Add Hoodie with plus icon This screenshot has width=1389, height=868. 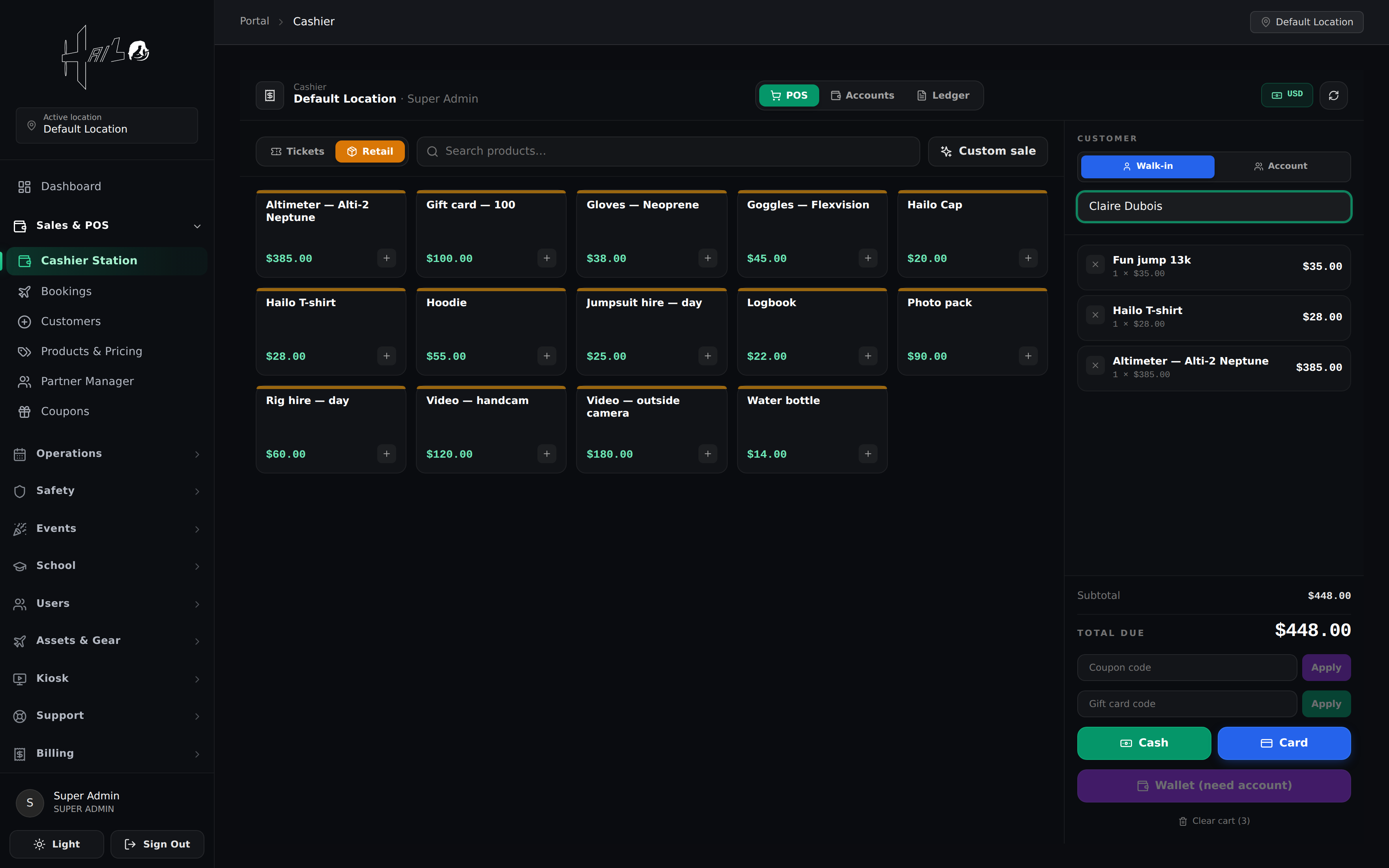click(x=547, y=356)
